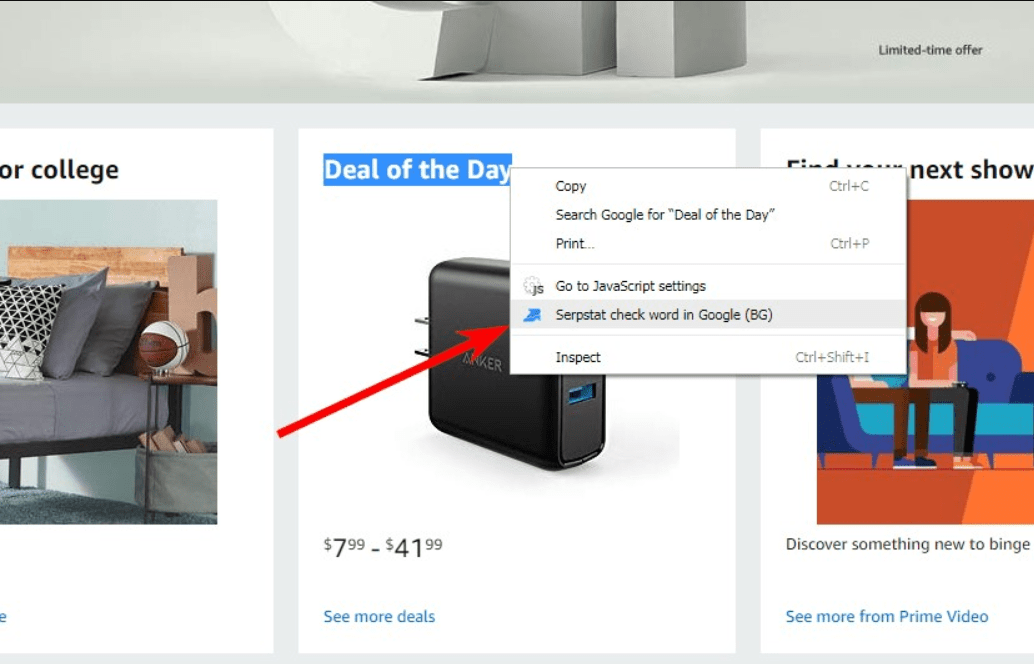Click the JavaScript settings gear icon
The image size is (1034, 664).
(x=533, y=286)
